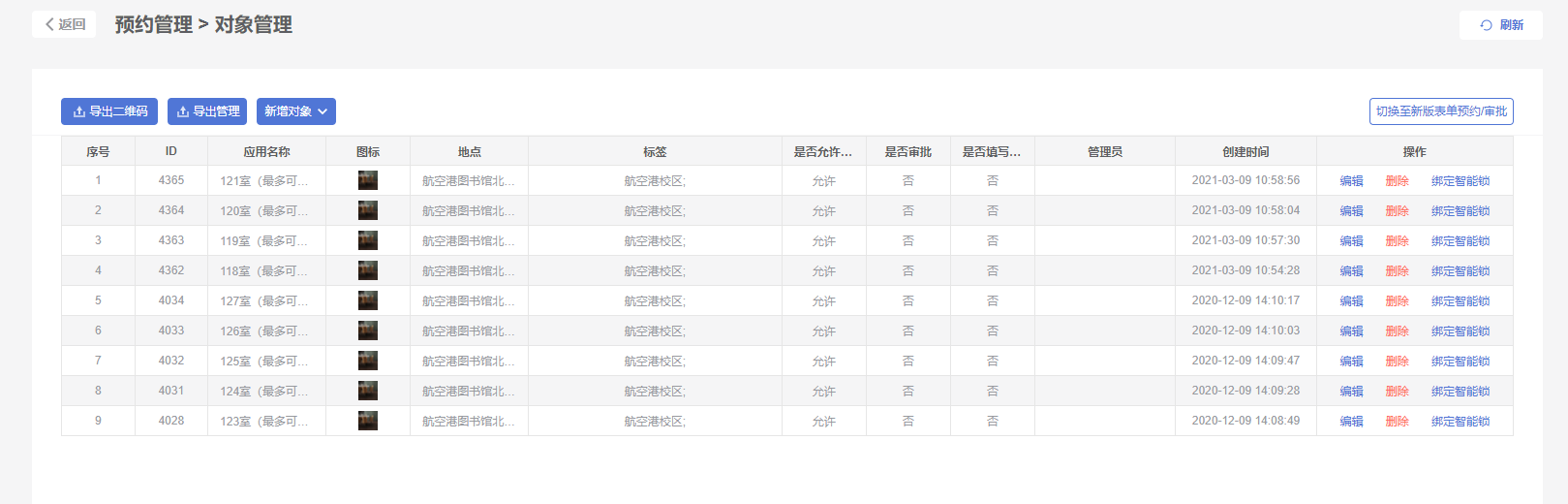Click 切换至新版表单预约/审批 button
Screen dimensions: 1568x504
1441,111
